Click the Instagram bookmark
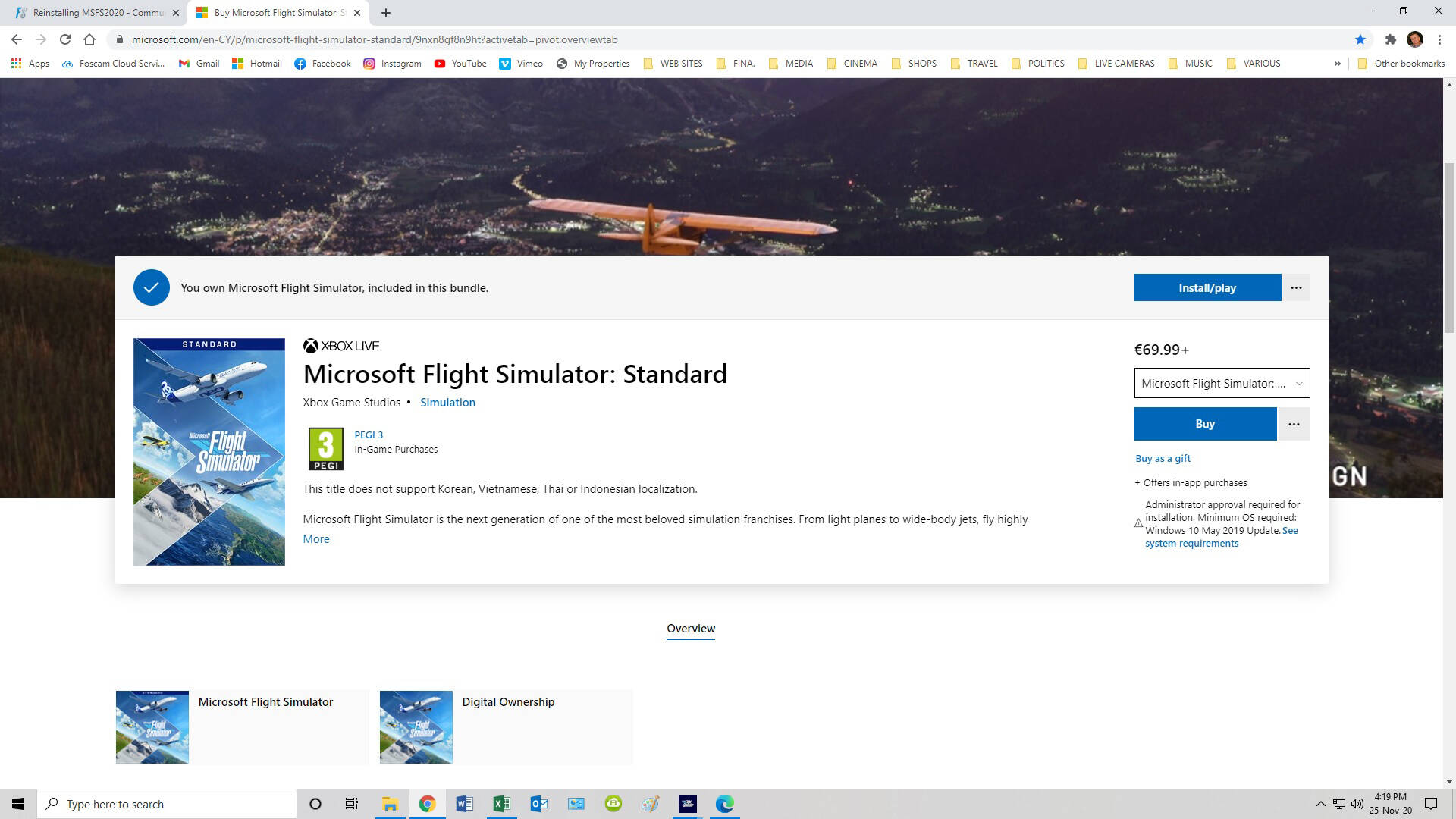Screen dimensions: 1456x819 (392, 64)
